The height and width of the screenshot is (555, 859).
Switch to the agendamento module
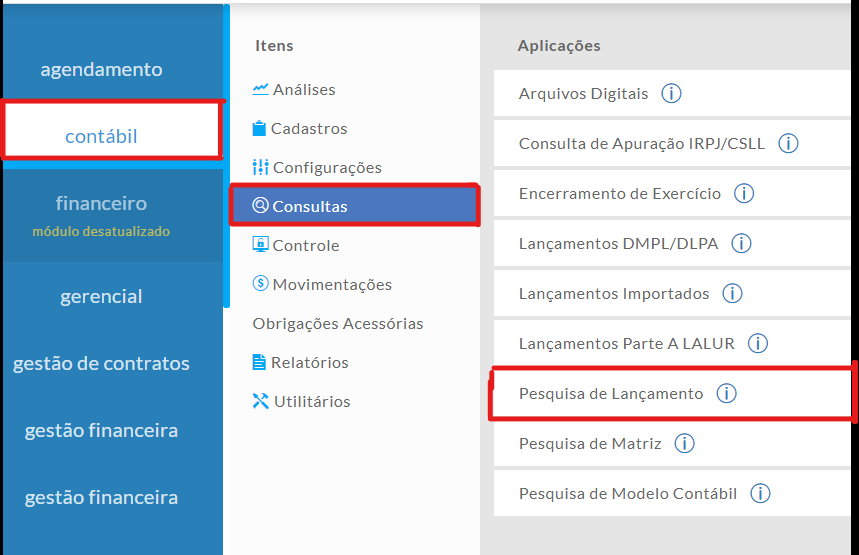click(101, 69)
